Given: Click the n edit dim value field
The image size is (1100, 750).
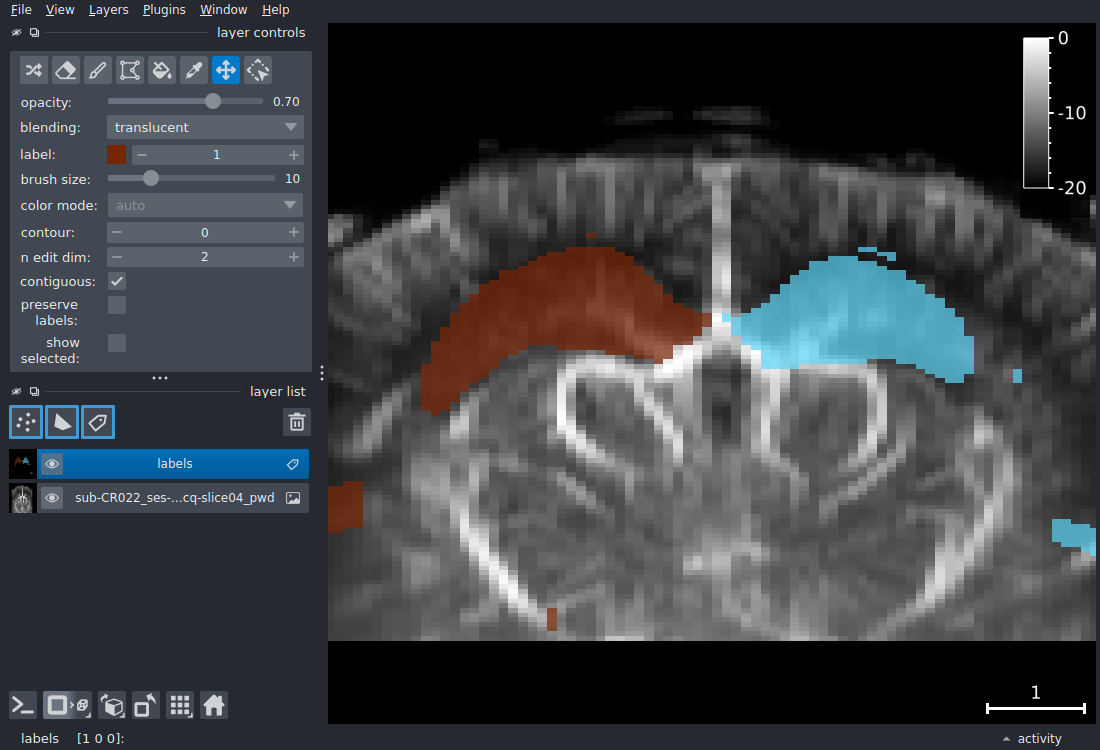Looking at the screenshot, I should point(205,257).
